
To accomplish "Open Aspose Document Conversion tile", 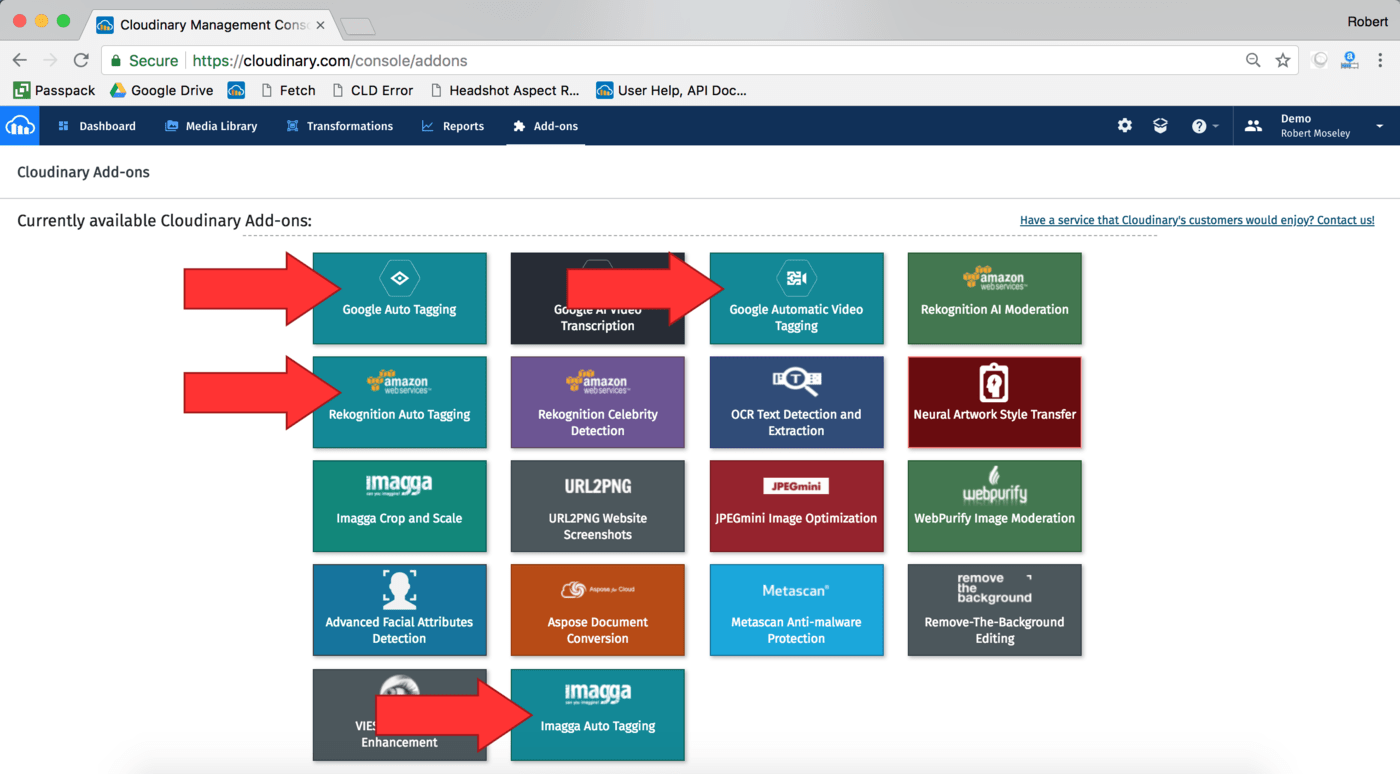I will click(598, 610).
